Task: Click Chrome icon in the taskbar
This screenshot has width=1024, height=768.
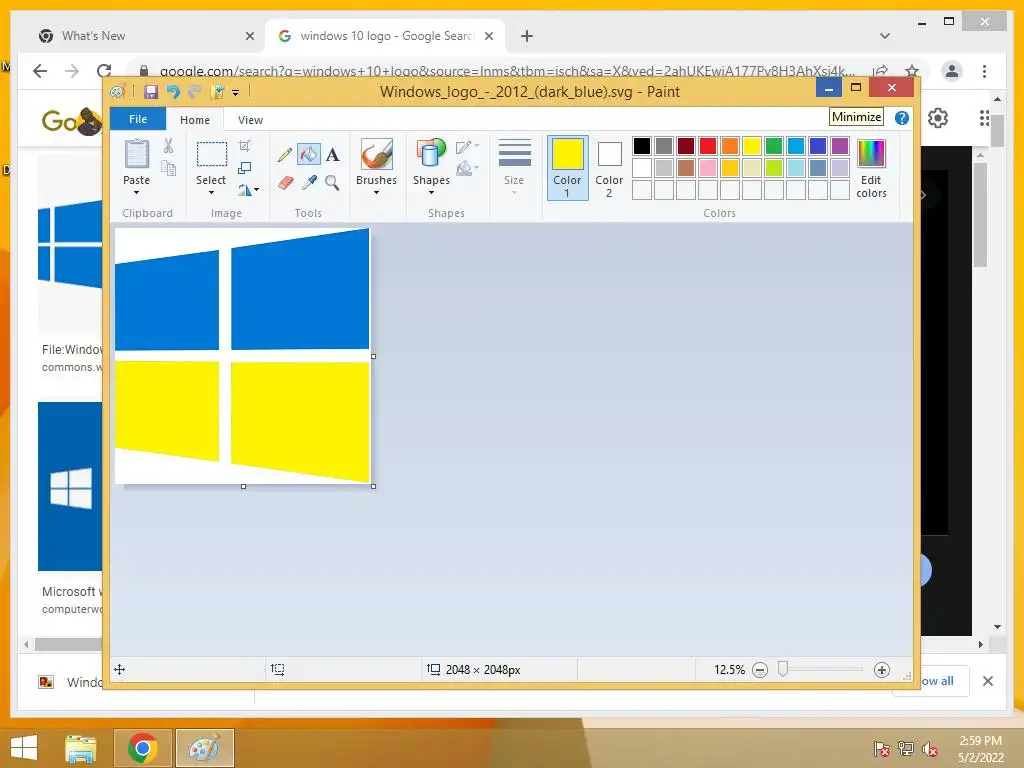Action: (x=142, y=748)
